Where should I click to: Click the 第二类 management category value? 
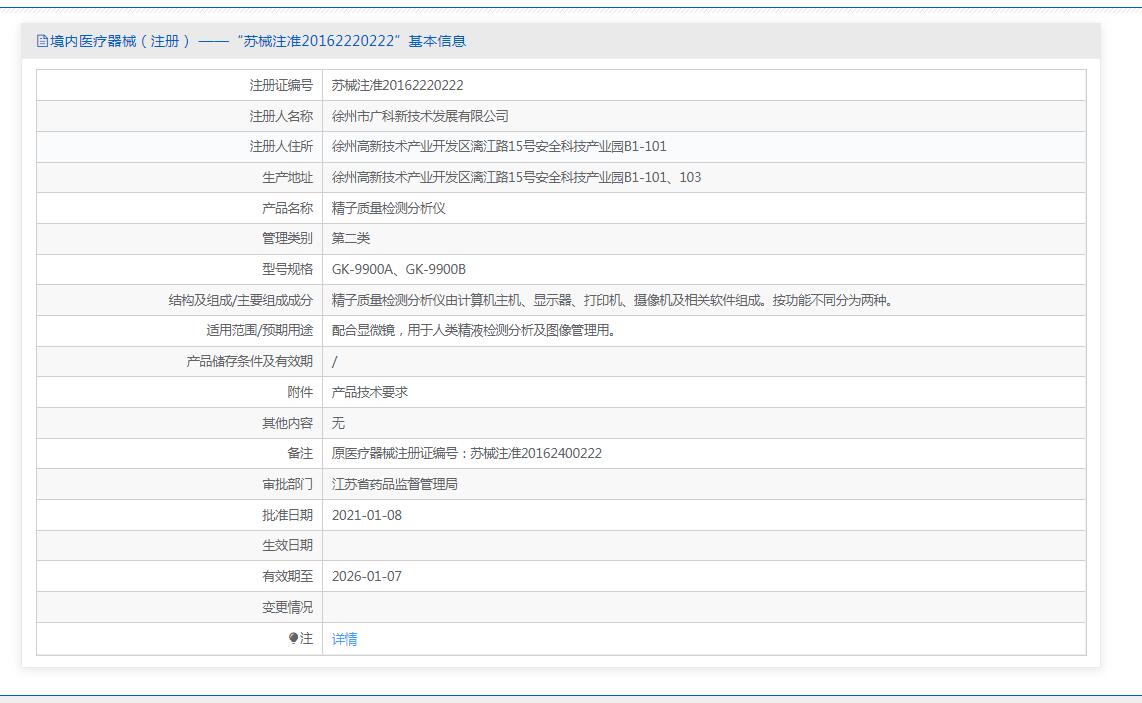(351, 238)
